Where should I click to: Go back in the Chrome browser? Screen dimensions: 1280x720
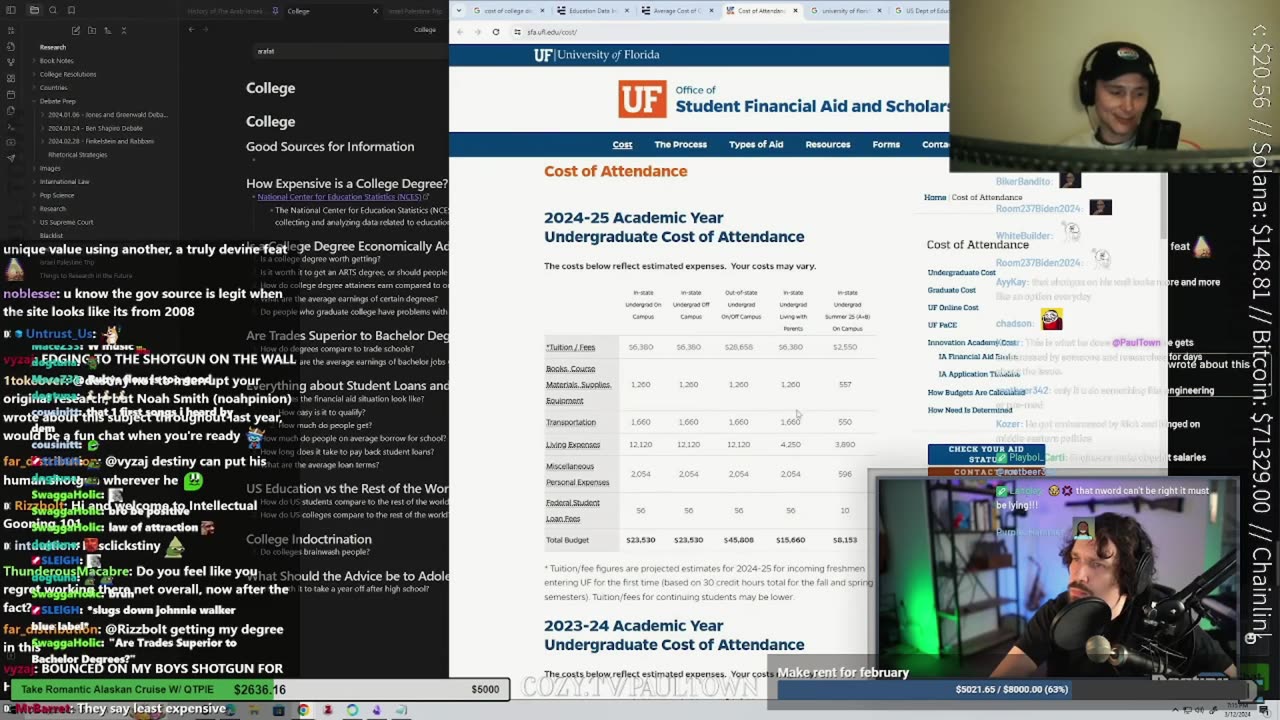point(460,32)
